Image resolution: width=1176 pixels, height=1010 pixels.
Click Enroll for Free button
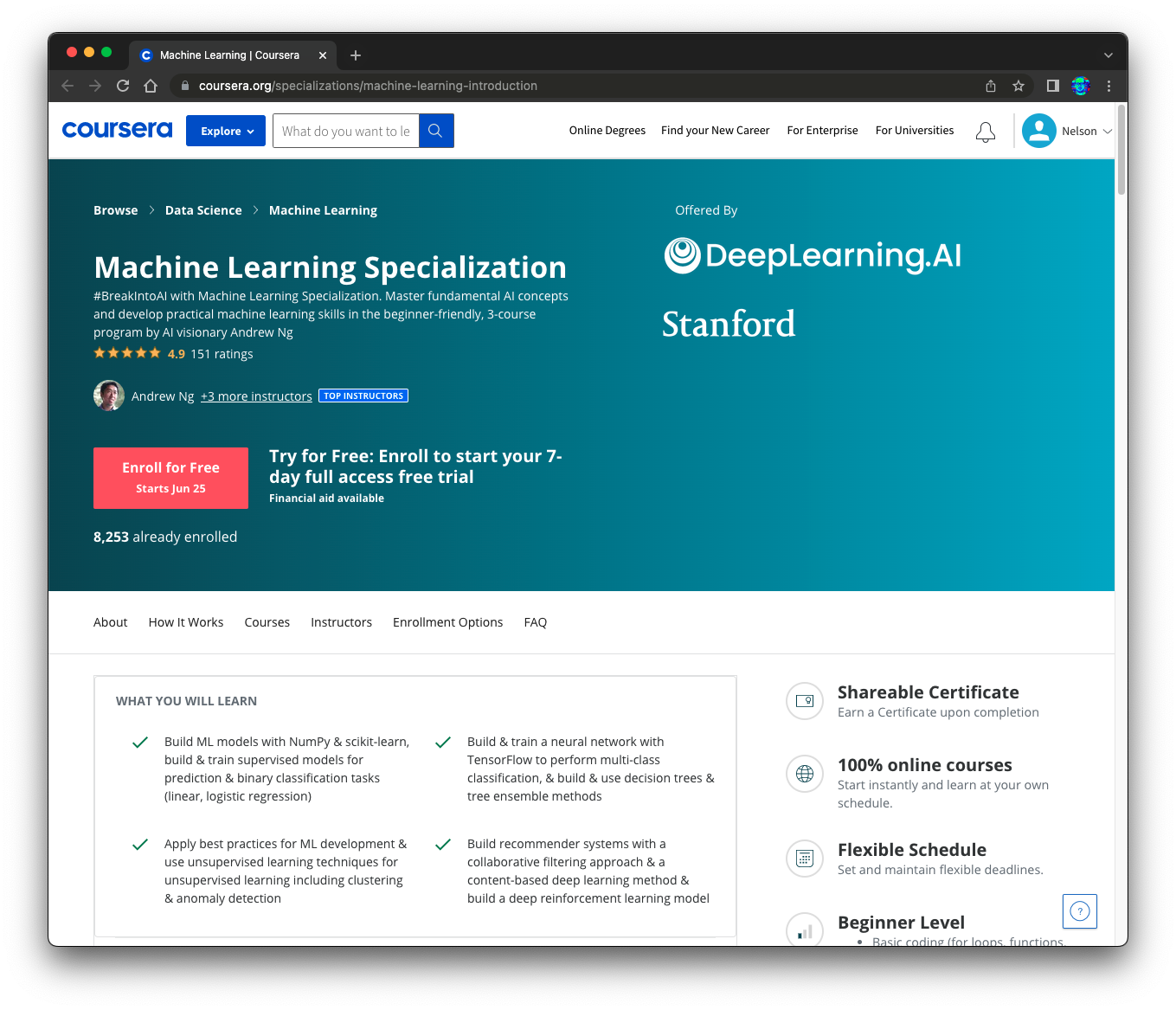tap(171, 478)
